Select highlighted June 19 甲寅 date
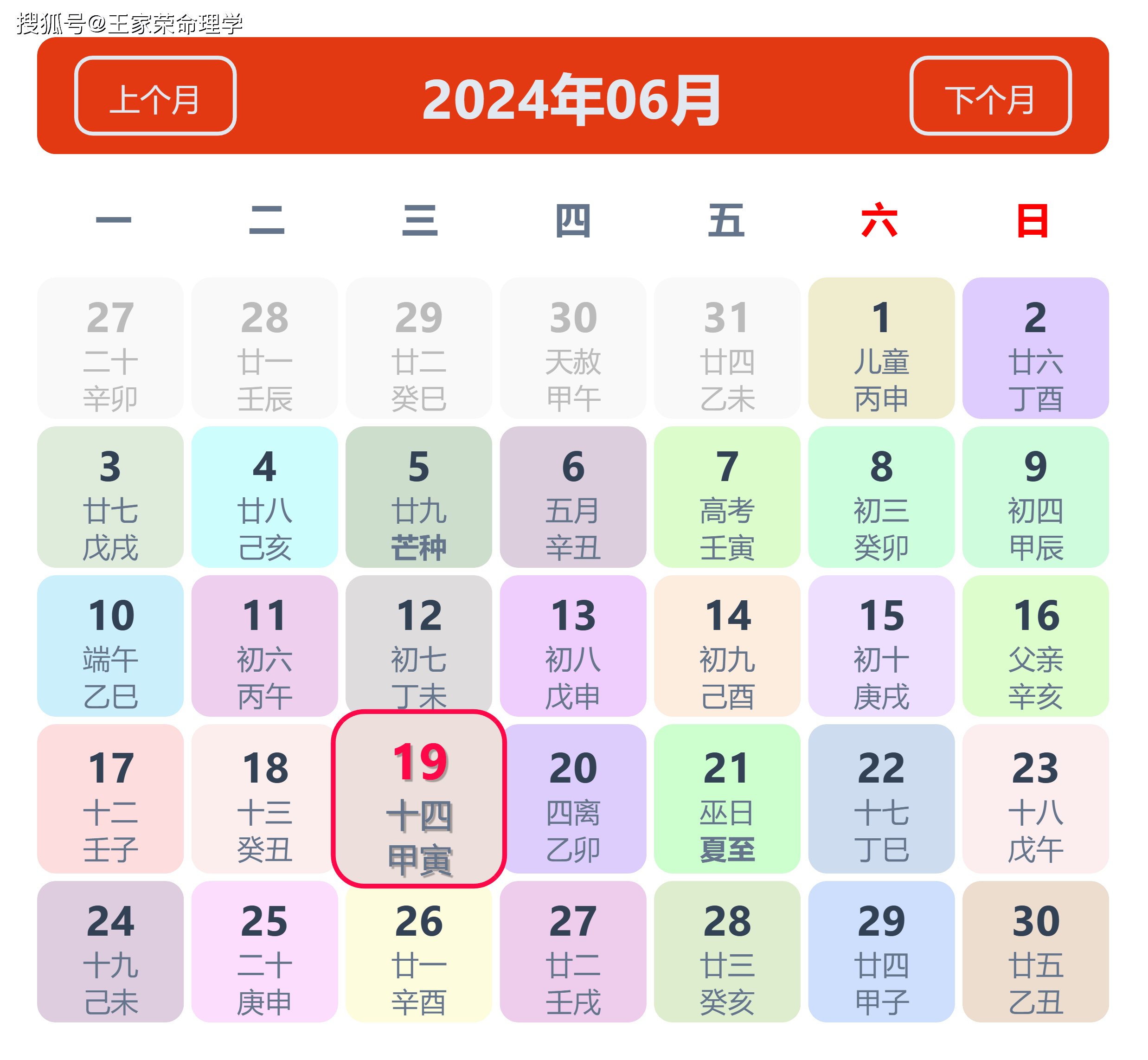1148x1060 pixels. 419,799
